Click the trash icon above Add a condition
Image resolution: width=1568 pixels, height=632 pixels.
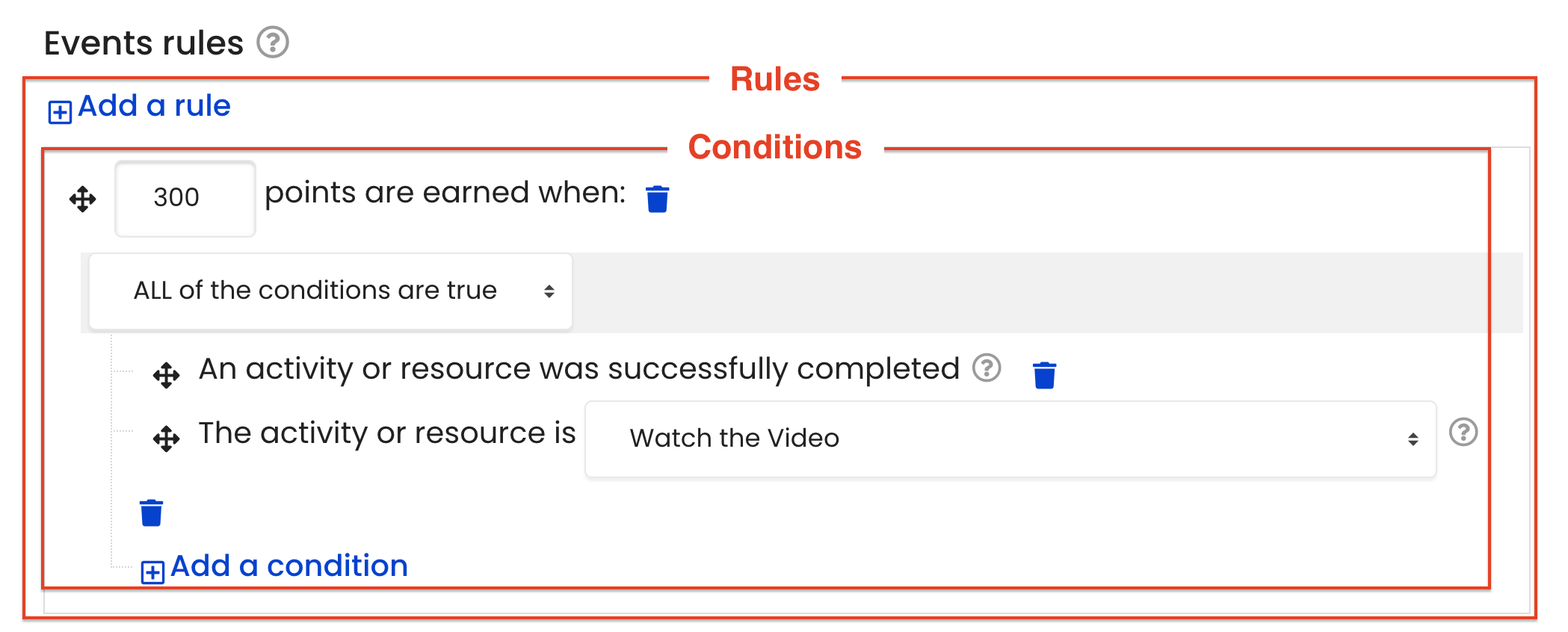(x=152, y=512)
